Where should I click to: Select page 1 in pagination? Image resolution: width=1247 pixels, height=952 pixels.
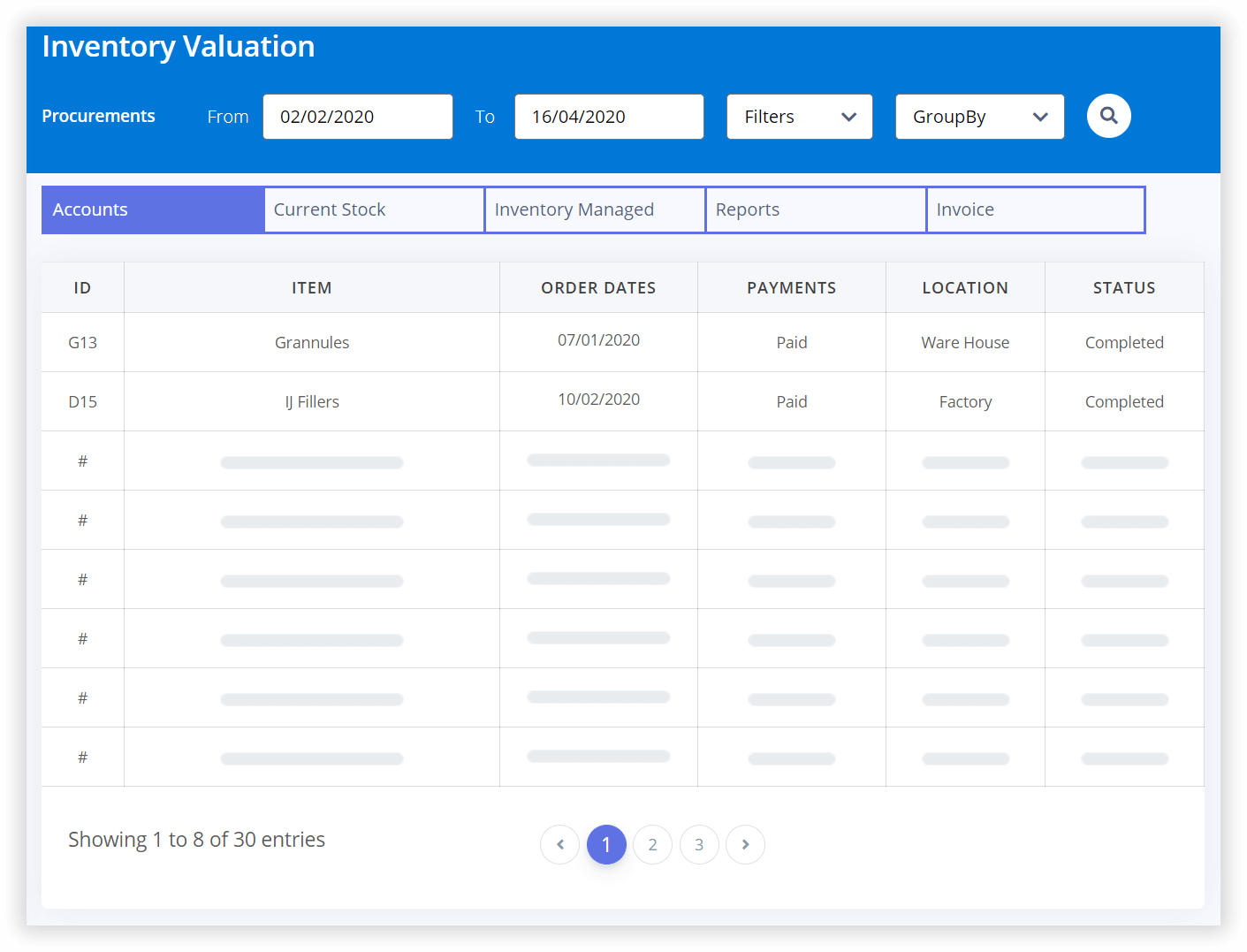[x=606, y=844]
